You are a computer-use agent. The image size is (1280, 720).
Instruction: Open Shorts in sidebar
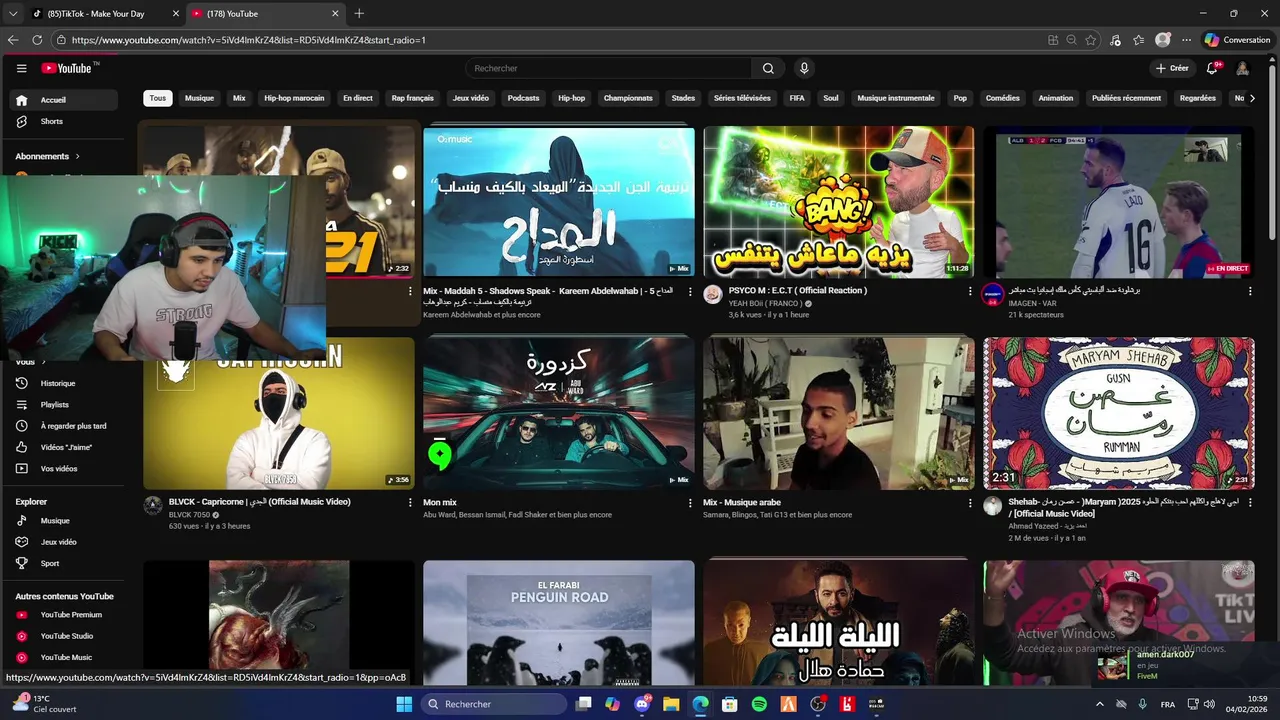pyautogui.click(x=64, y=121)
